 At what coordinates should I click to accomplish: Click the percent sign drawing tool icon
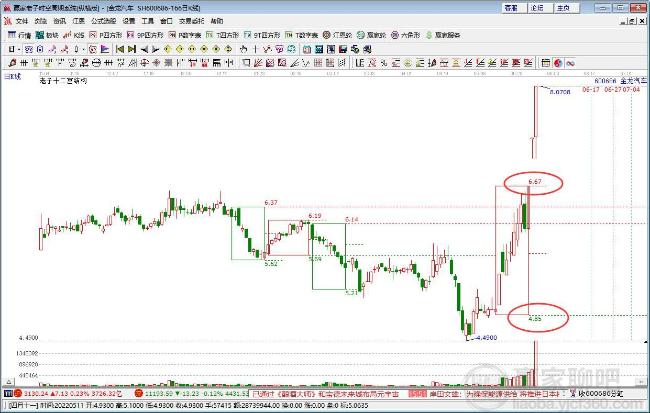click(384, 63)
